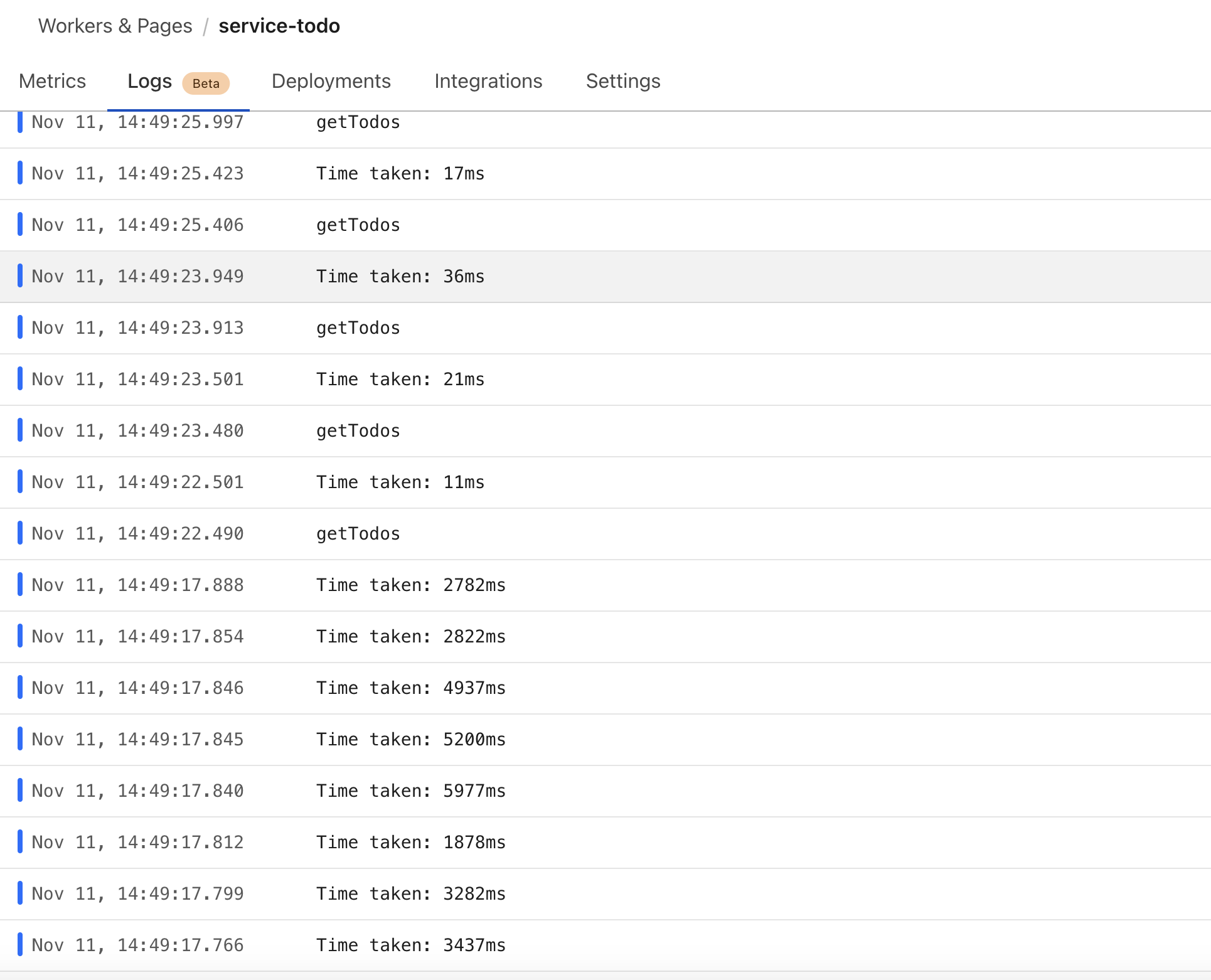Select the getTodos log at 14:49:25.406
This screenshot has height=980, width=1211.
pyautogui.click(x=358, y=225)
